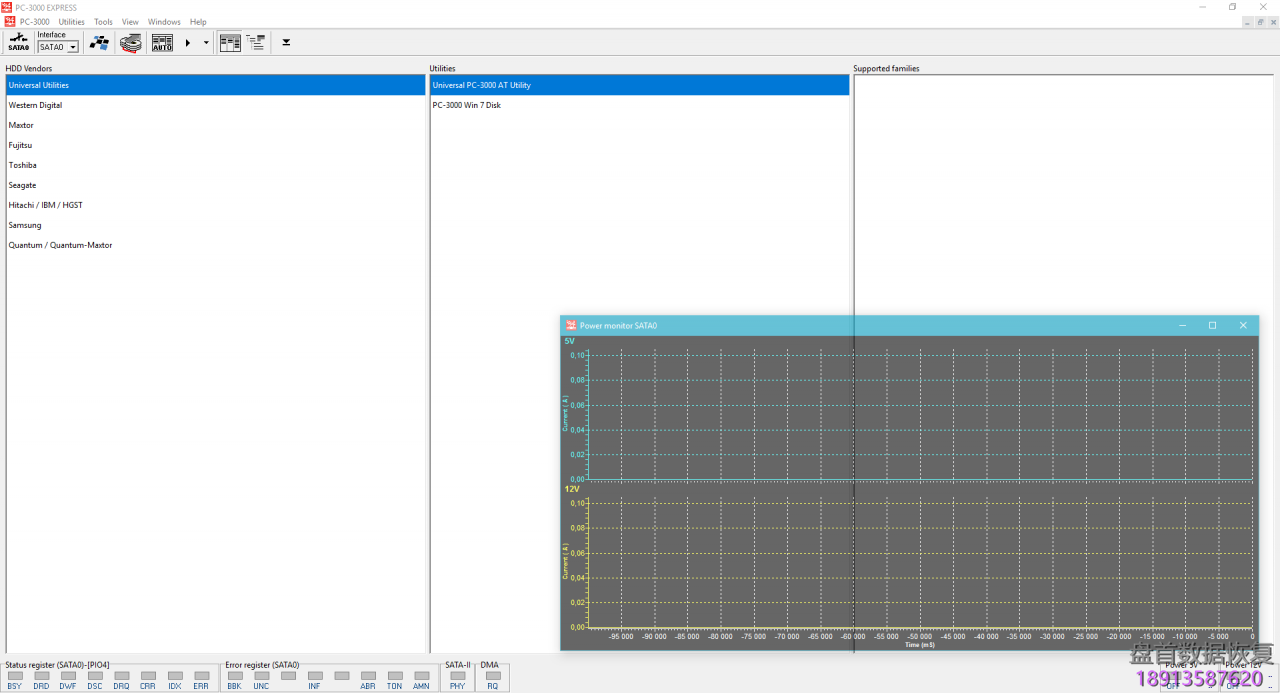Open the Windows menu

(163, 21)
